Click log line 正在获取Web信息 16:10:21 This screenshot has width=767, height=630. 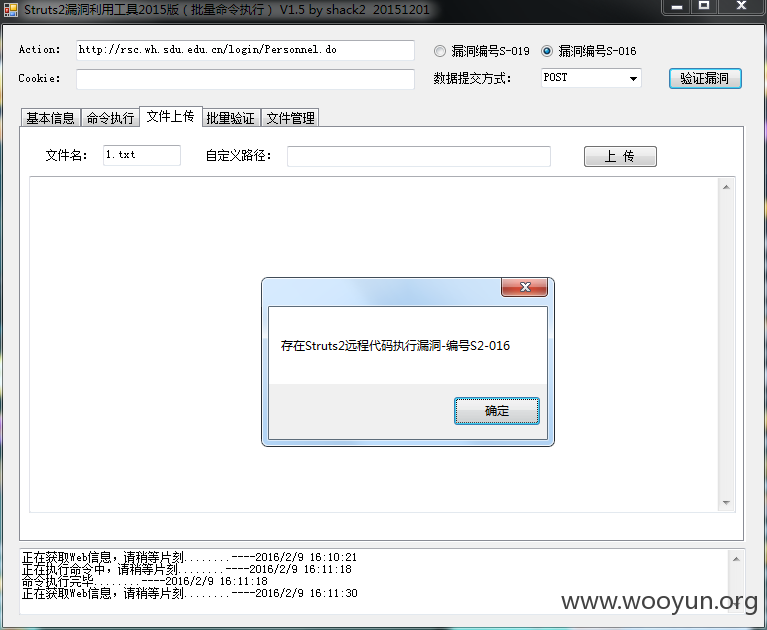(x=189, y=557)
